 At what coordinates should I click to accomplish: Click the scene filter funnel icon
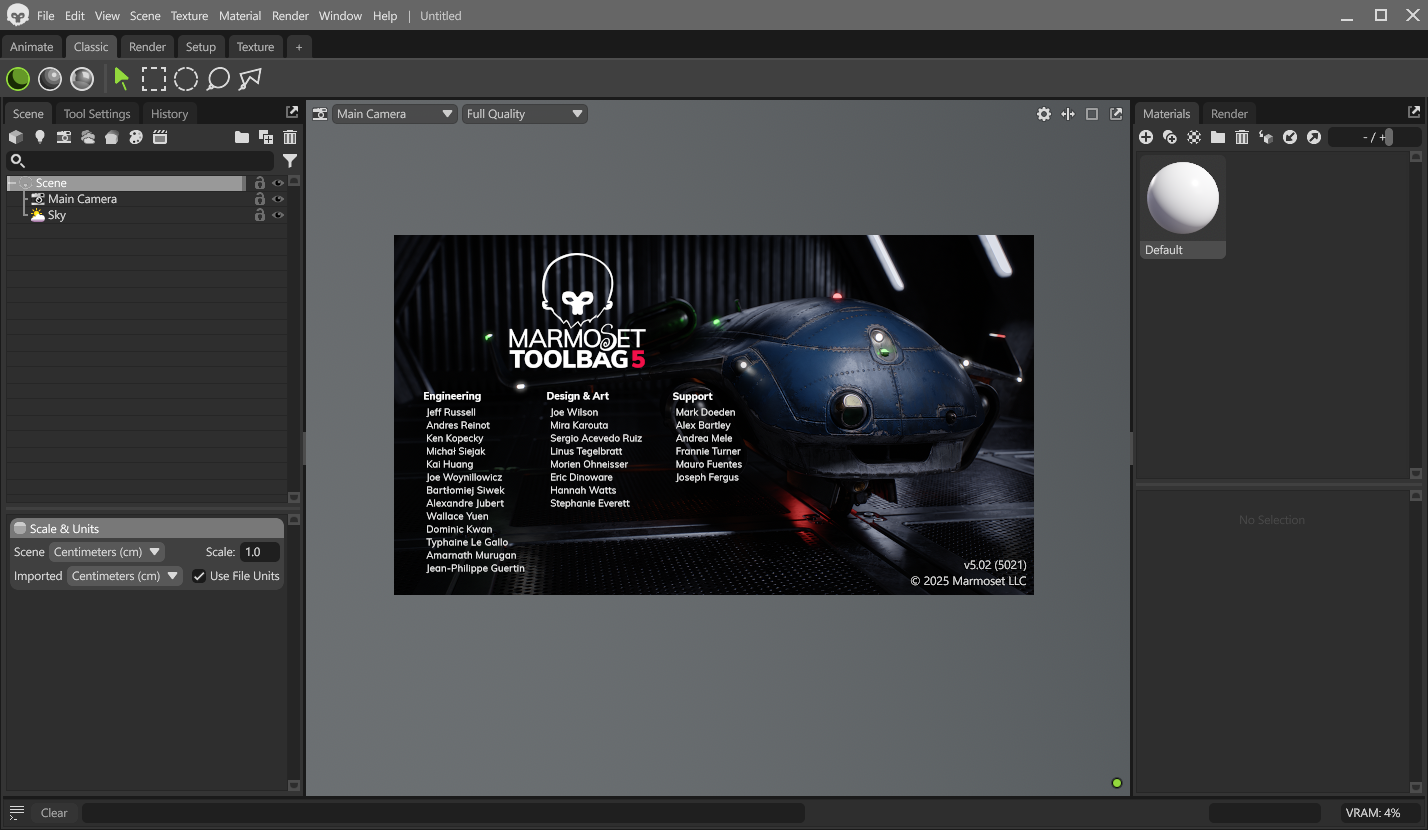pos(290,160)
